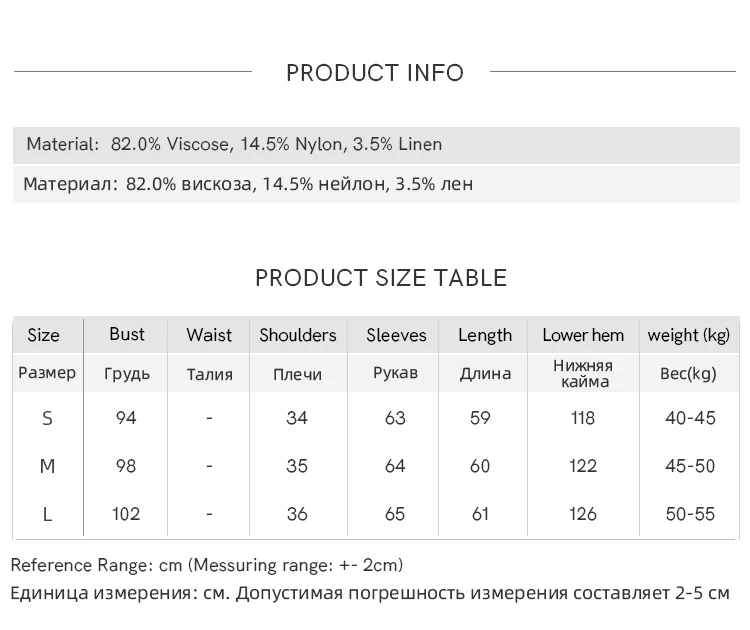The height and width of the screenshot is (630, 750).
Task: Click the Size column header
Action: tap(43, 335)
